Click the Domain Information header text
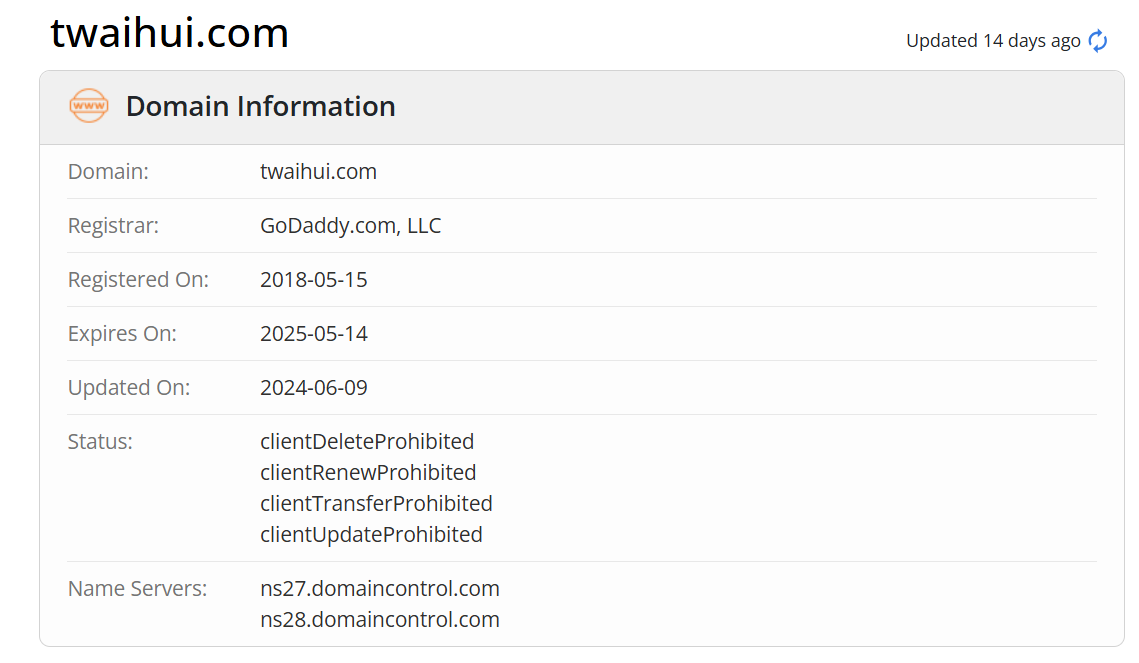The image size is (1139, 663). (x=260, y=106)
